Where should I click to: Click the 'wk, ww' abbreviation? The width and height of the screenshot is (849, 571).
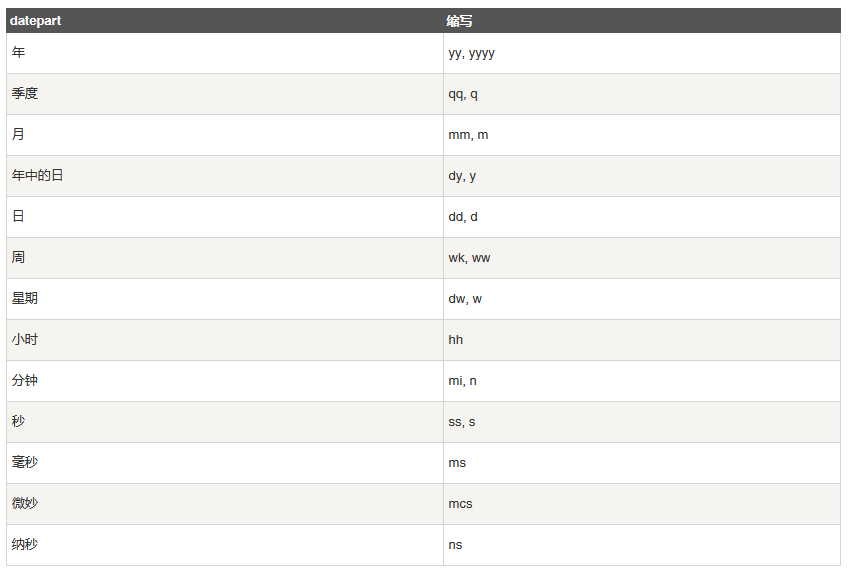click(469, 258)
